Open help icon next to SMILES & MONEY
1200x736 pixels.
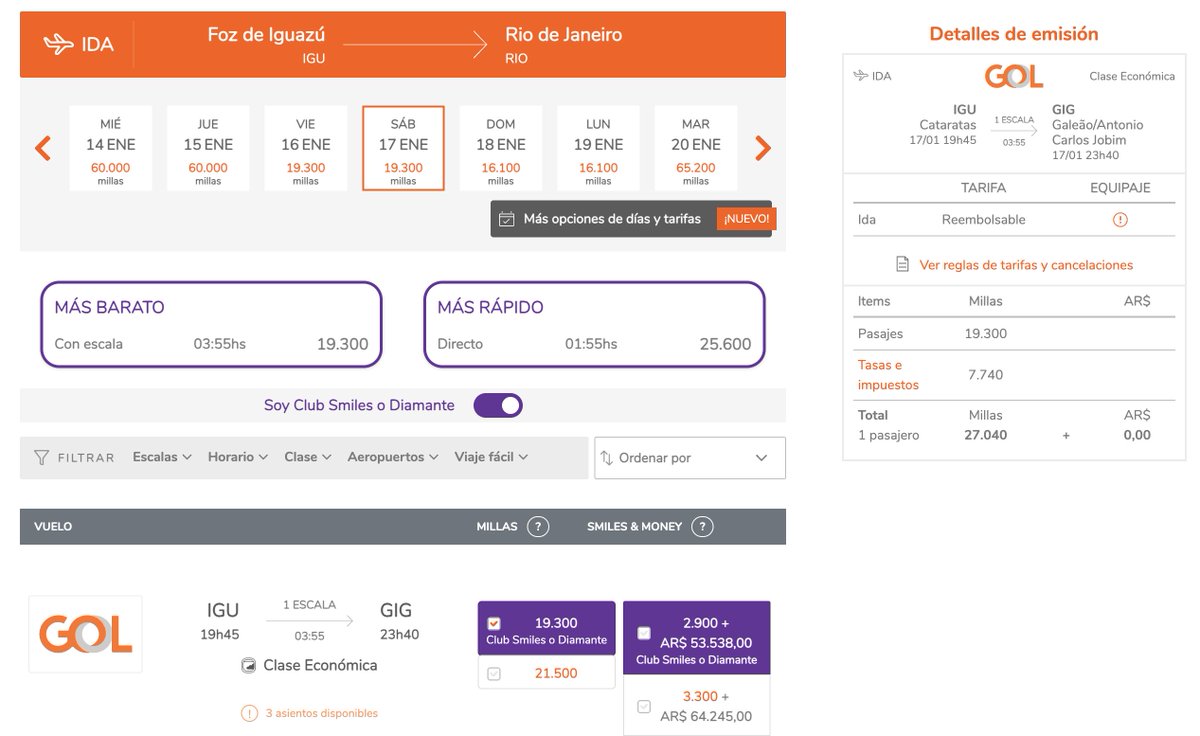(x=702, y=526)
